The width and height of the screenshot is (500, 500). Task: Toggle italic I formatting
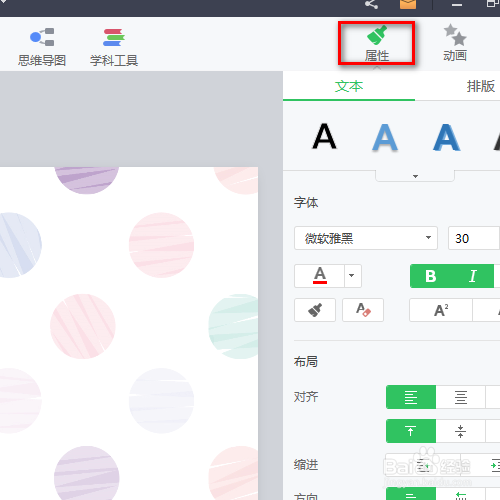point(473,276)
